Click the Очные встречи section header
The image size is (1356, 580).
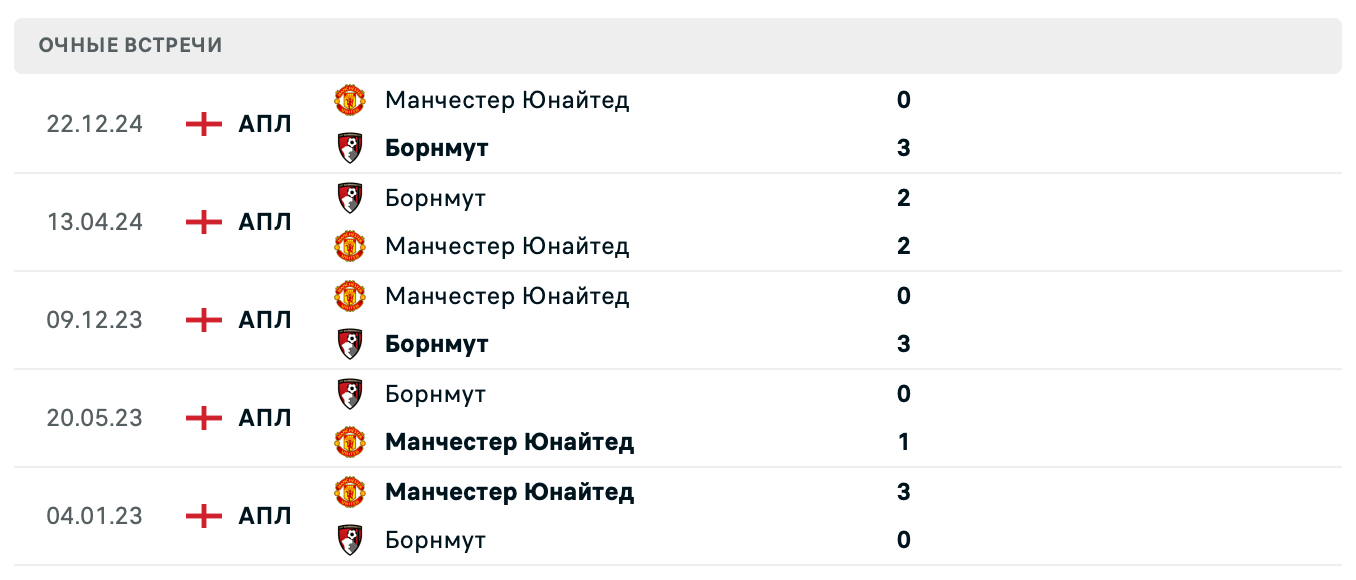[x=130, y=46]
